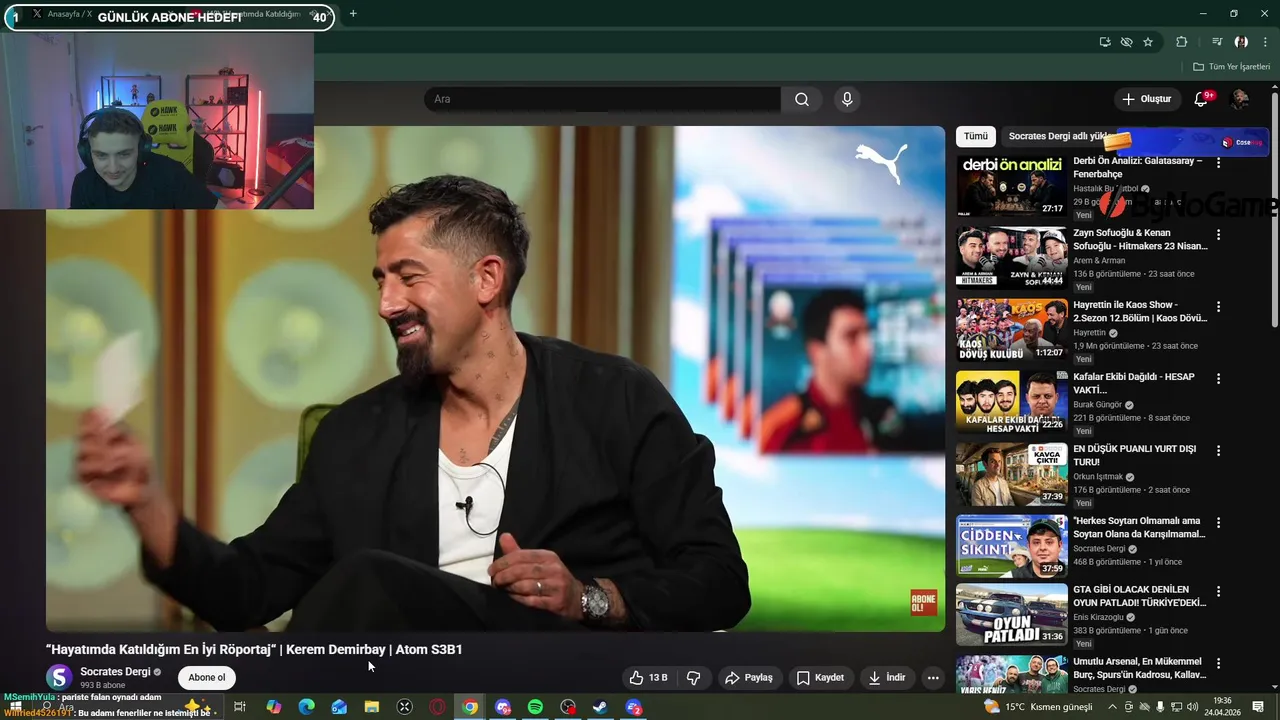Image resolution: width=1280 pixels, height=720 pixels.
Task: Open Derbi Ön Analizi video thumbnail
Action: 1011,186
